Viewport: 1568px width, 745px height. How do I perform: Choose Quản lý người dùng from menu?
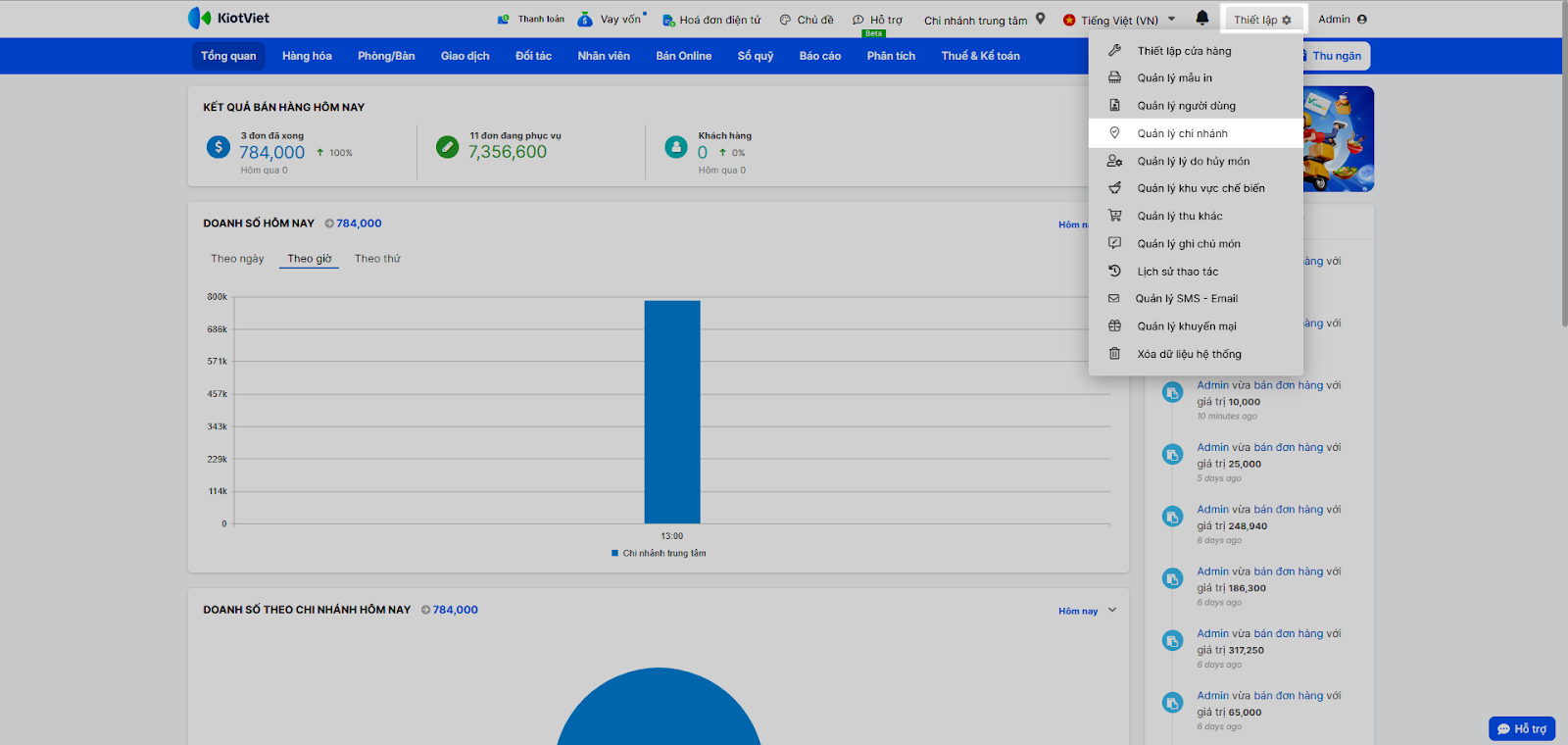pos(1186,106)
